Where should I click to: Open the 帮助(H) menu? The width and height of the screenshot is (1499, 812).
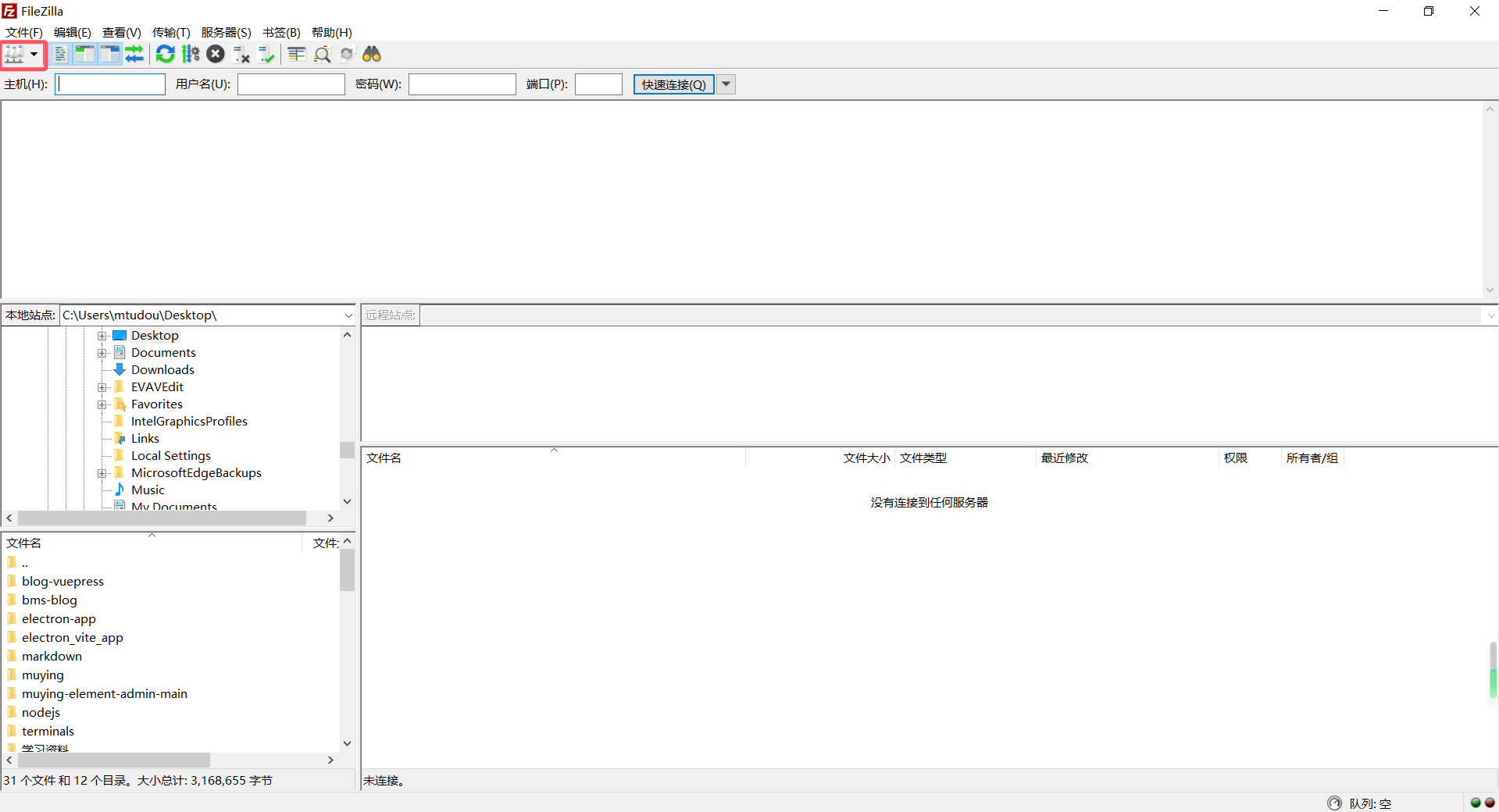click(332, 32)
